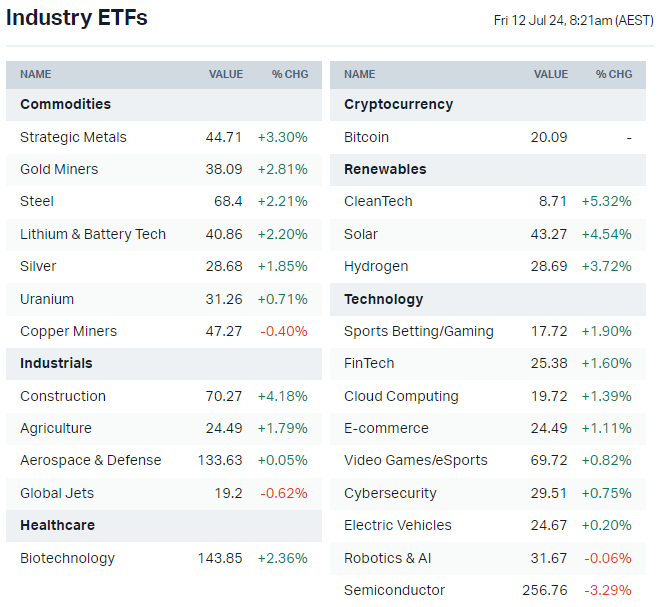Select the Gold Miners ETF row
Screen dimensions: 664x607
[x=59, y=169]
